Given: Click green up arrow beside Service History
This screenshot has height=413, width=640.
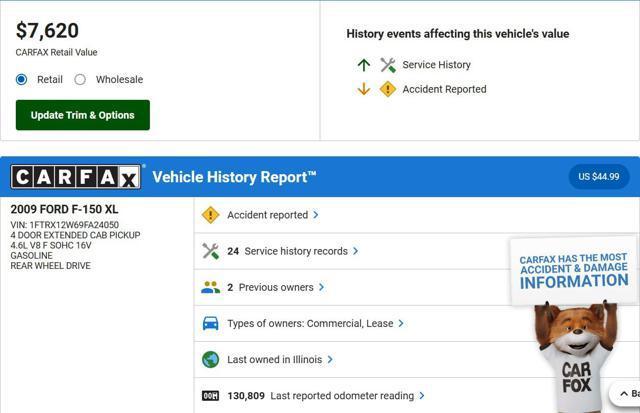Looking at the screenshot, I should click(x=364, y=65).
